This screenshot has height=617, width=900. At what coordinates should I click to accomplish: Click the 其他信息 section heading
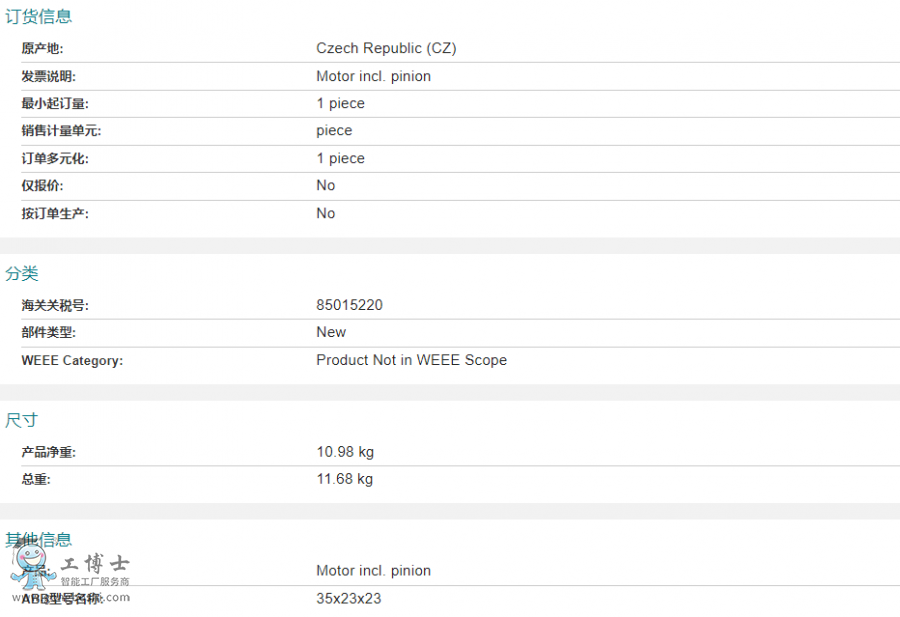38,540
